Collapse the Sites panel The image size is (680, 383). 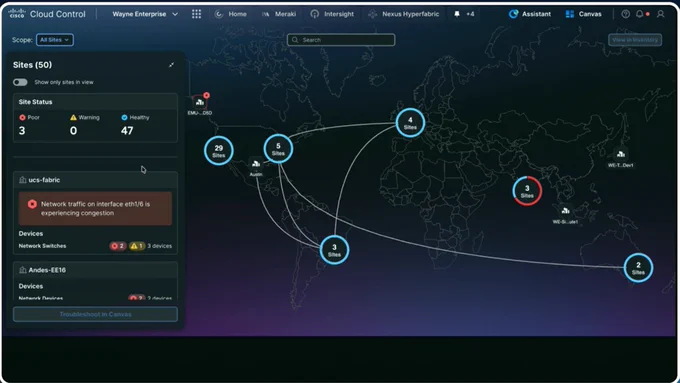click(x=171, y=65)
